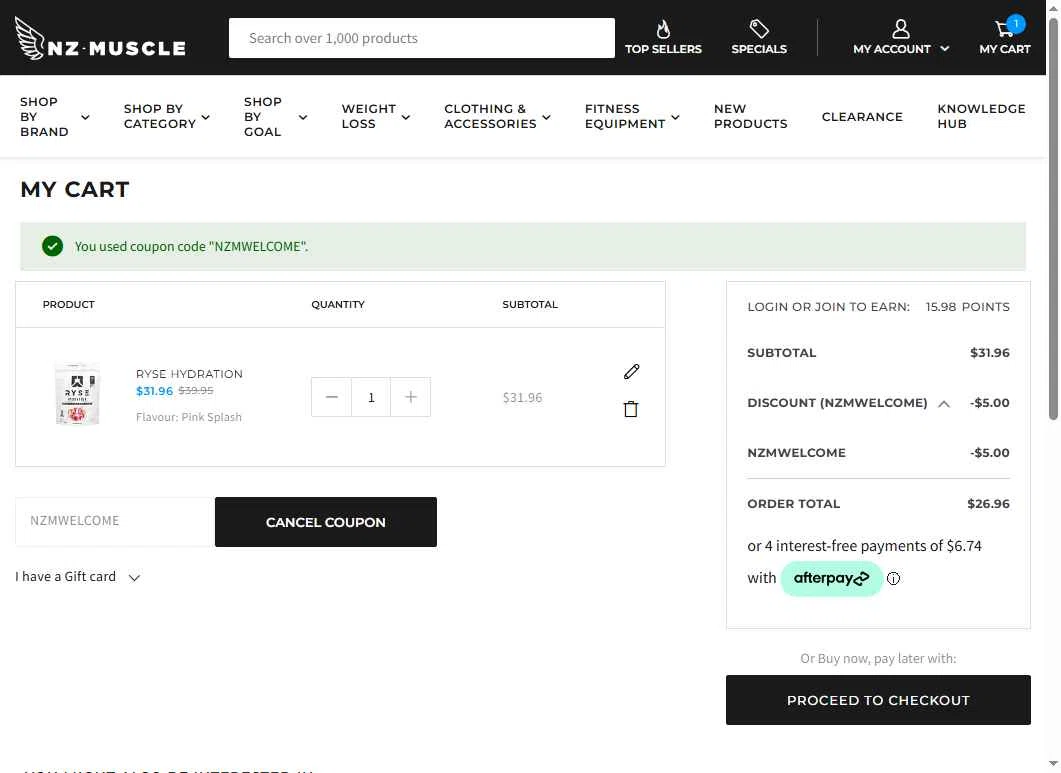
Task: Click the item subtotal $31.96
Action: pos(522,397)
